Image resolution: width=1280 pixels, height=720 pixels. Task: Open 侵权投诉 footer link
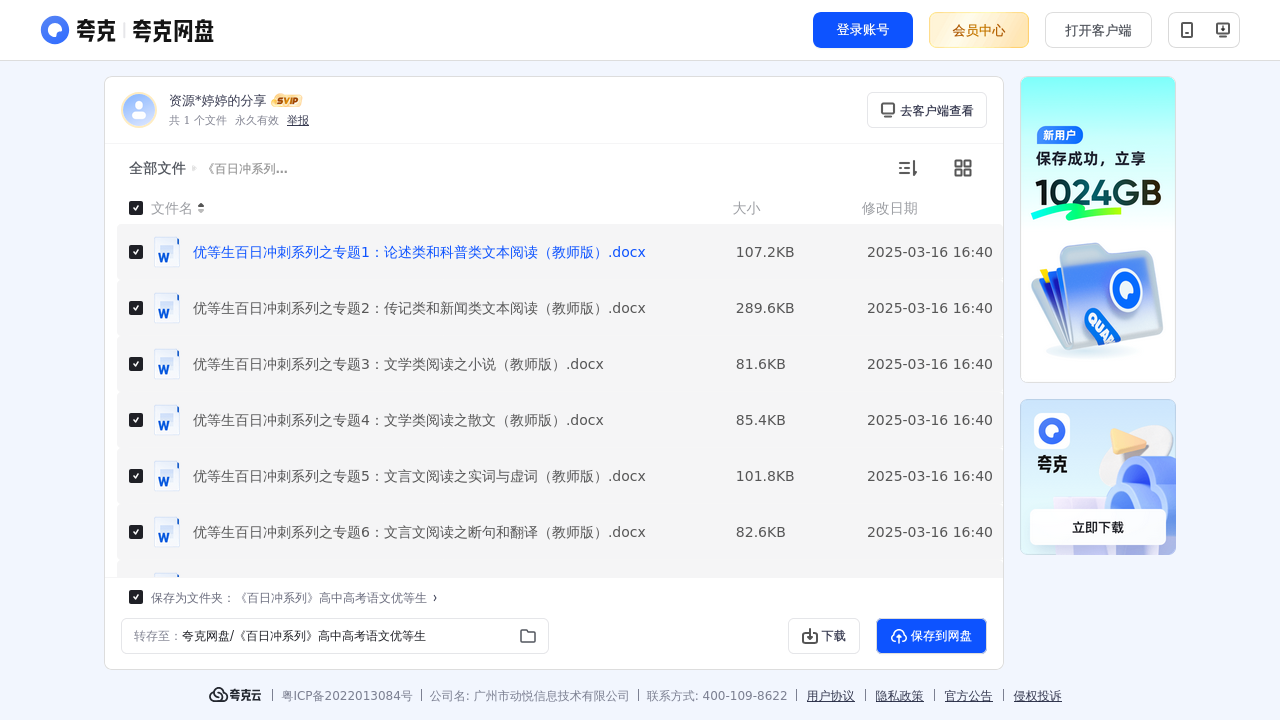[x=1038, y=696]
